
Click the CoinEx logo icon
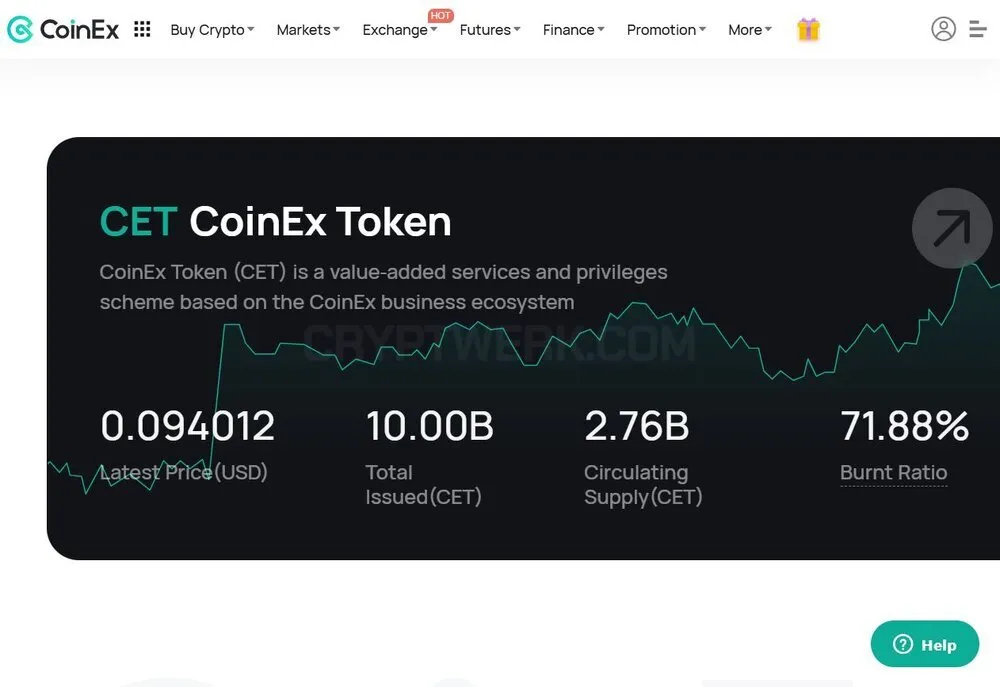click(20, 29)
